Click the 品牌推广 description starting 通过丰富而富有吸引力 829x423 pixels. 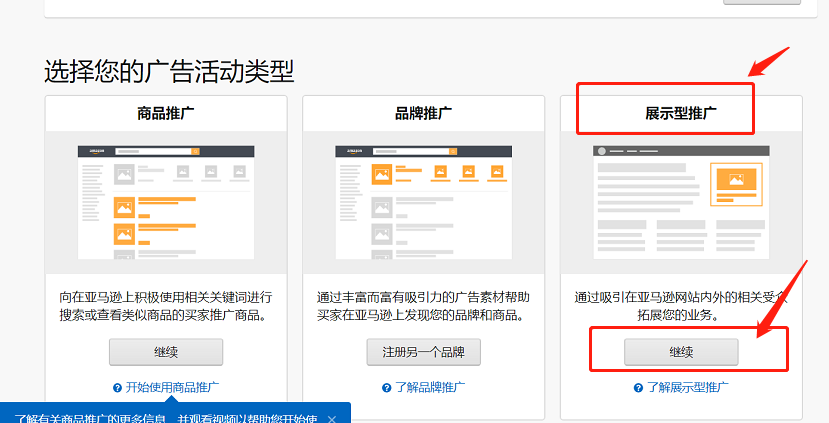(423, 306)
